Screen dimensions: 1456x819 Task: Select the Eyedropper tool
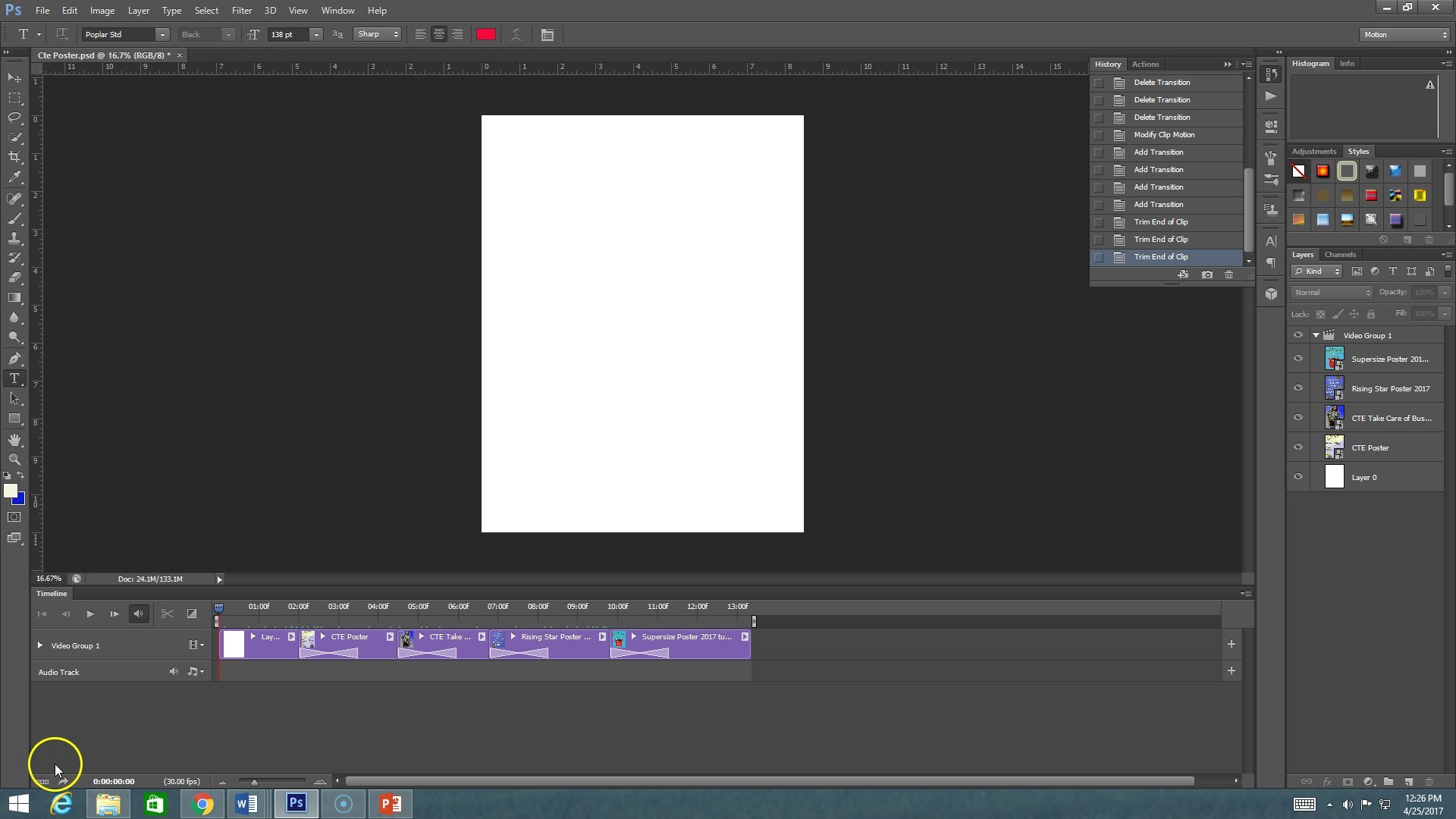[14, 177]
